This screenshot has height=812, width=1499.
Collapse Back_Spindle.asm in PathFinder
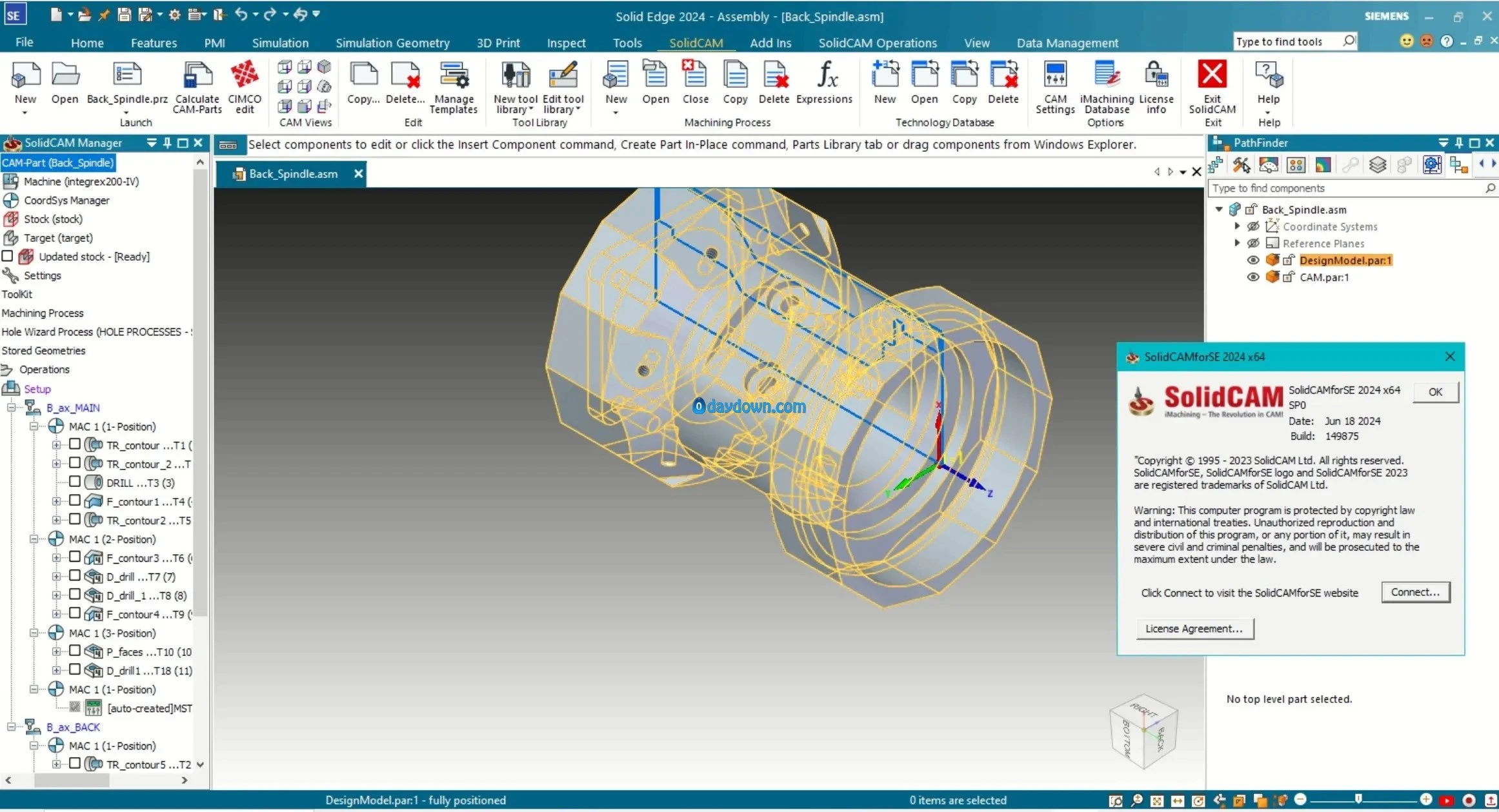tap(1219, 210)
